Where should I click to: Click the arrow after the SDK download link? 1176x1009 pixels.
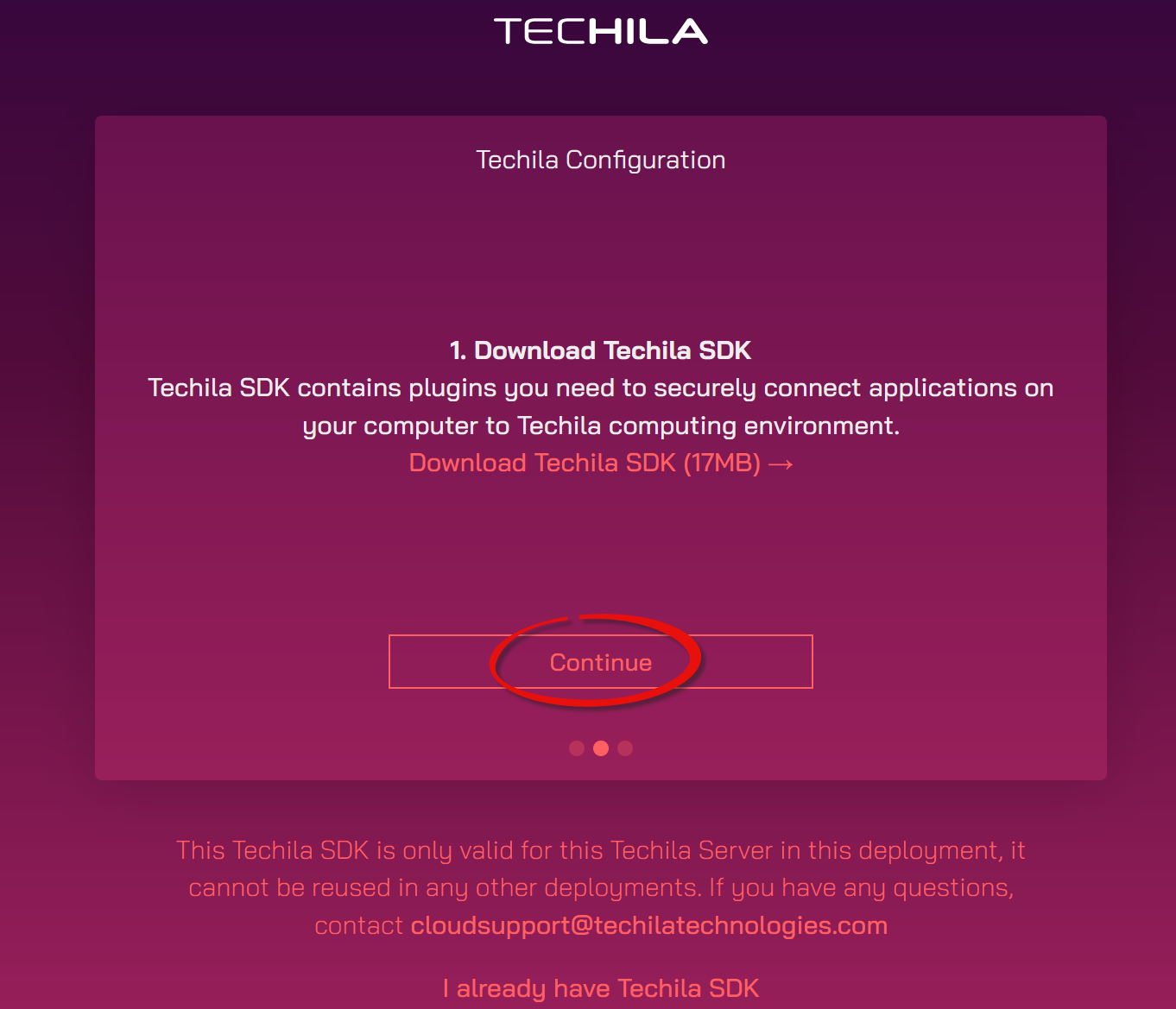pos(781,464)
